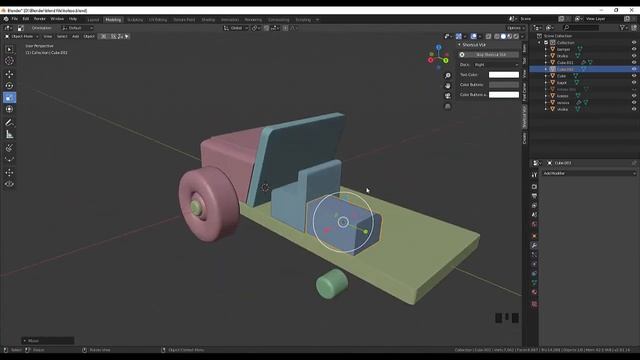Select the Move tool
Screen dimensions: 640x360
pyautogui.click(x=9, y=74)
